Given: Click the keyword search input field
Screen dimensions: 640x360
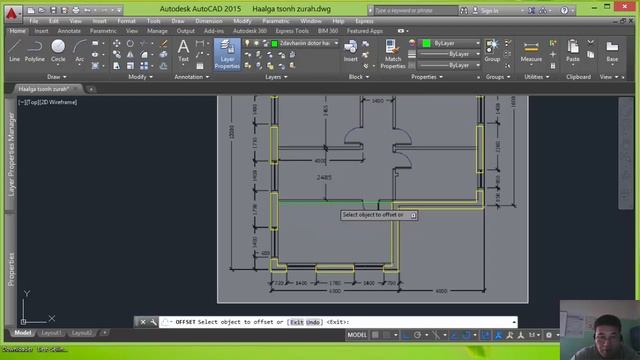Looking at the screenshot, I should [415, 11].
